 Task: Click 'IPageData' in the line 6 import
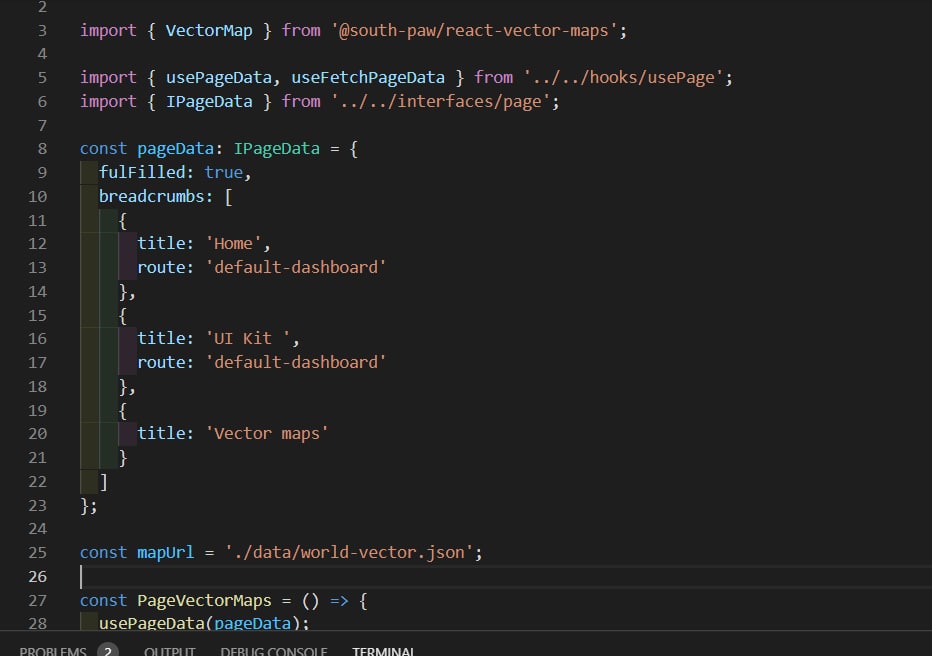click(209, 102)
